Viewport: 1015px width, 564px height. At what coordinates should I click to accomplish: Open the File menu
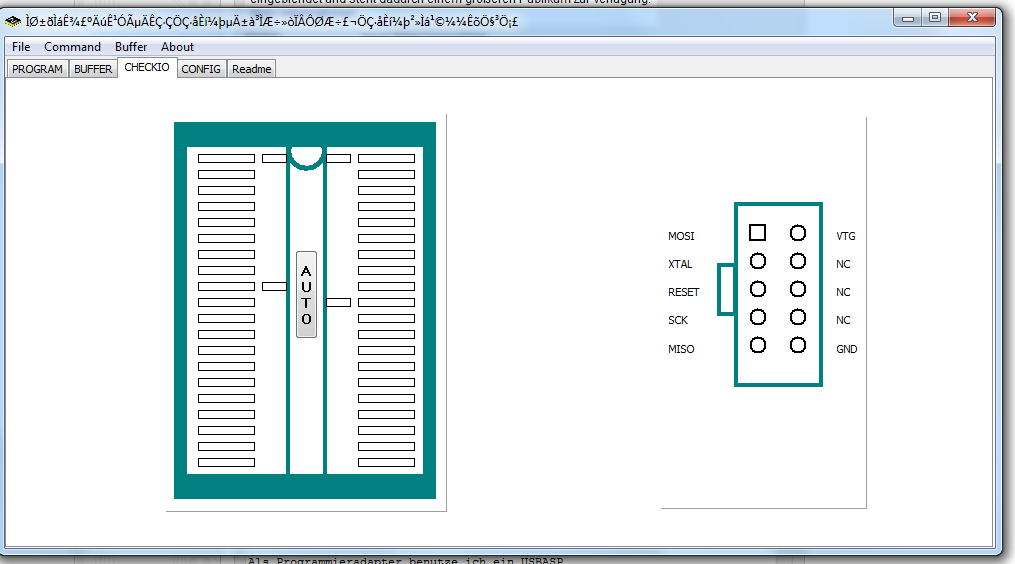[x=21, y=47]
